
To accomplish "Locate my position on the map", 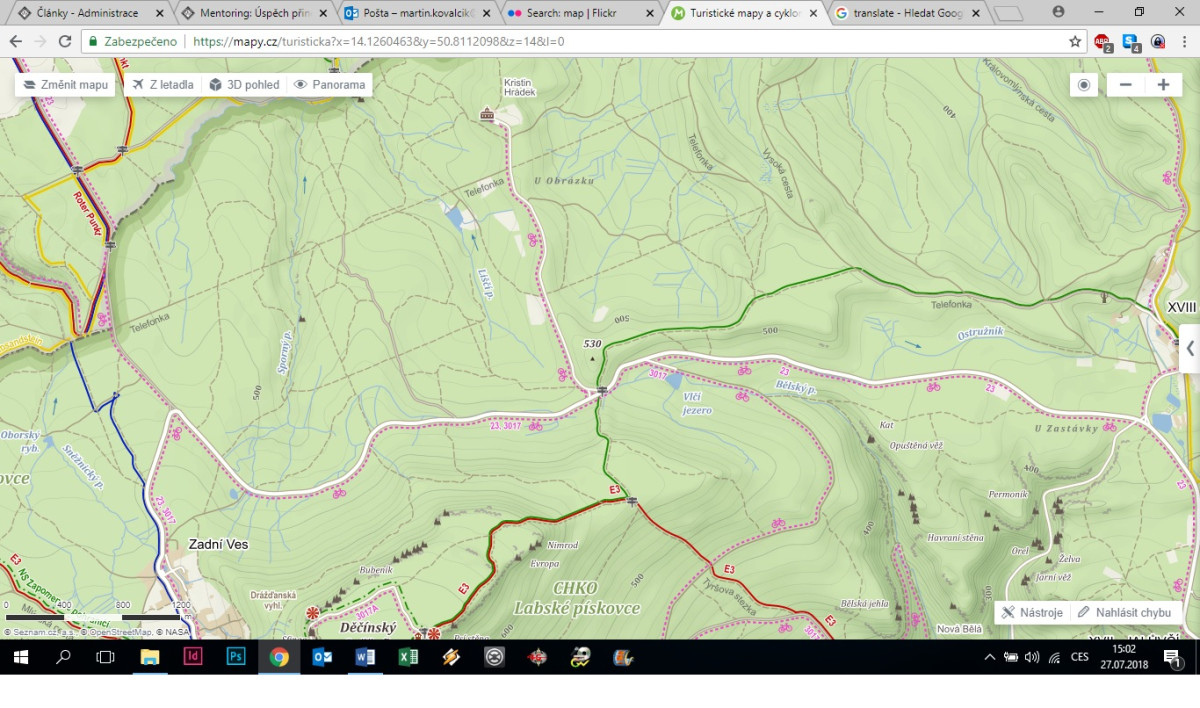I will pos(1084,85).
